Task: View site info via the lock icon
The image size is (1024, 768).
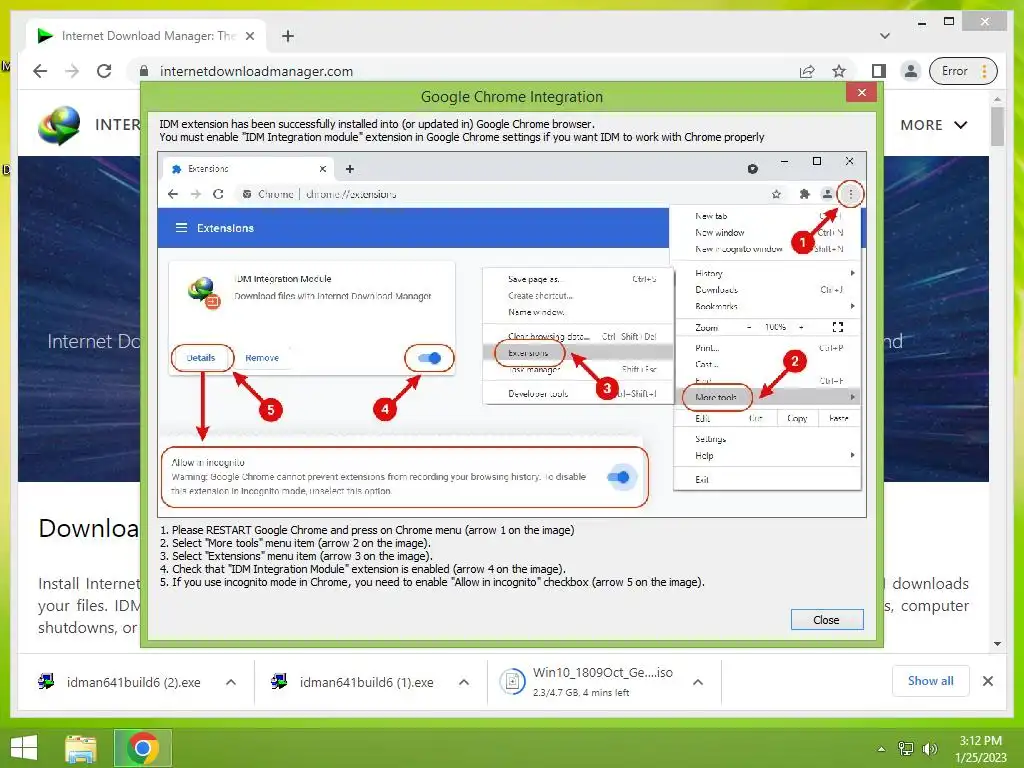Action: pyautogui.click(x=144, y=71)
